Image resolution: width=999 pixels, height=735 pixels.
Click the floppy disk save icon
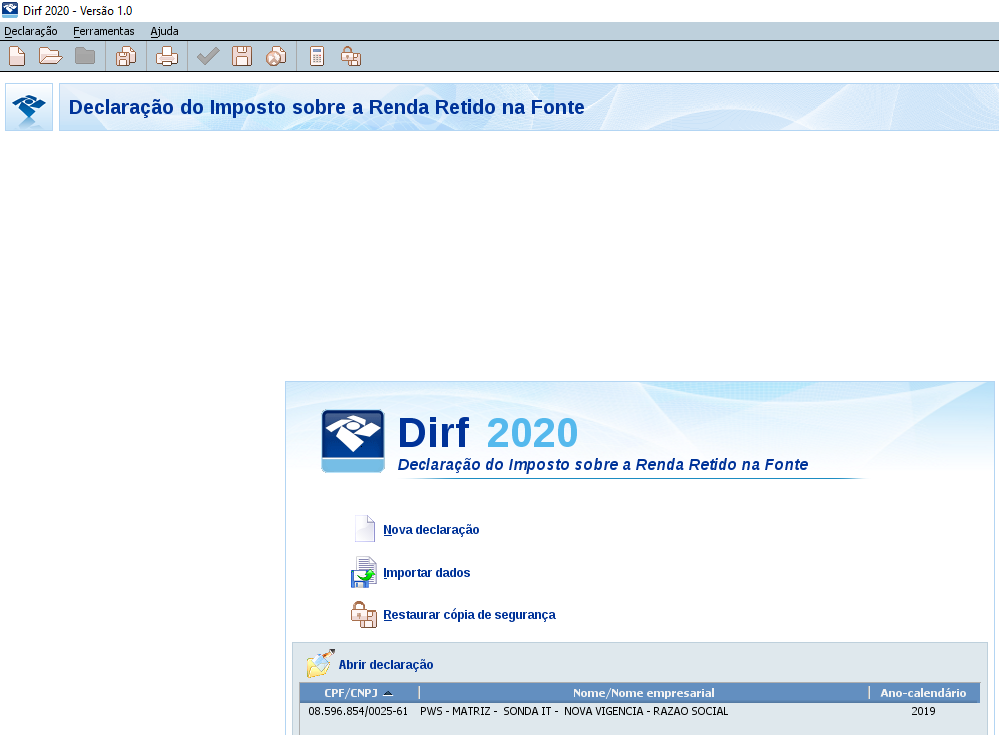pyautogui.click(x=241, y=57)
